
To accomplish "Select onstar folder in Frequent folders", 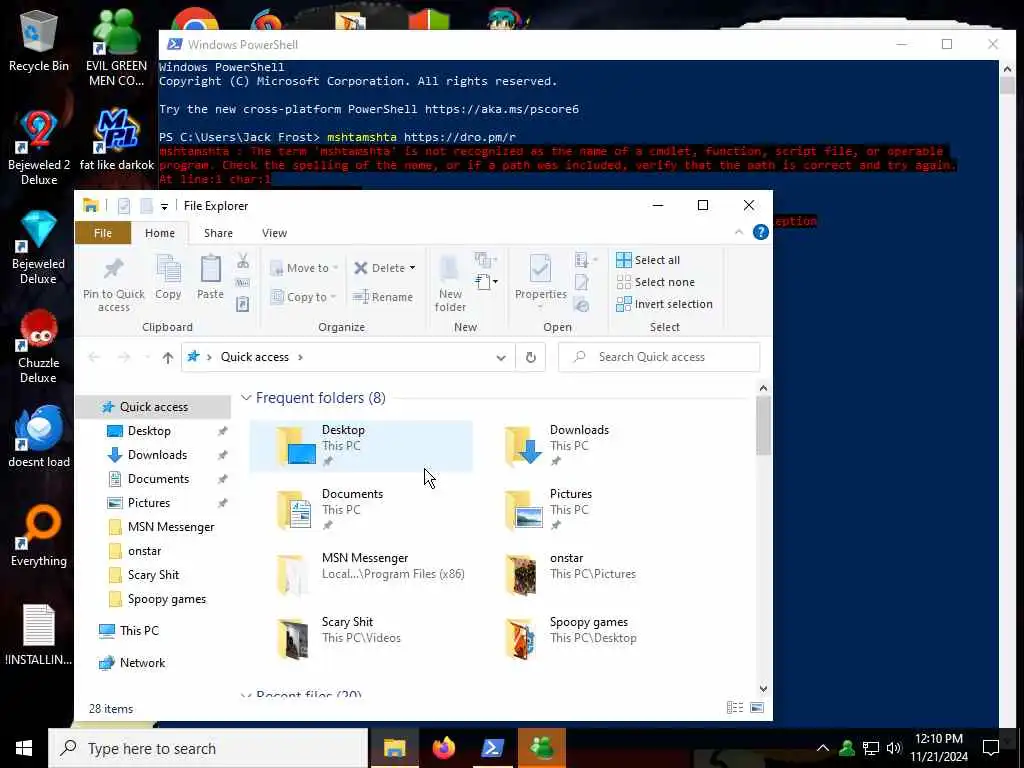I will pyautogui.click(x=588, y=574).
